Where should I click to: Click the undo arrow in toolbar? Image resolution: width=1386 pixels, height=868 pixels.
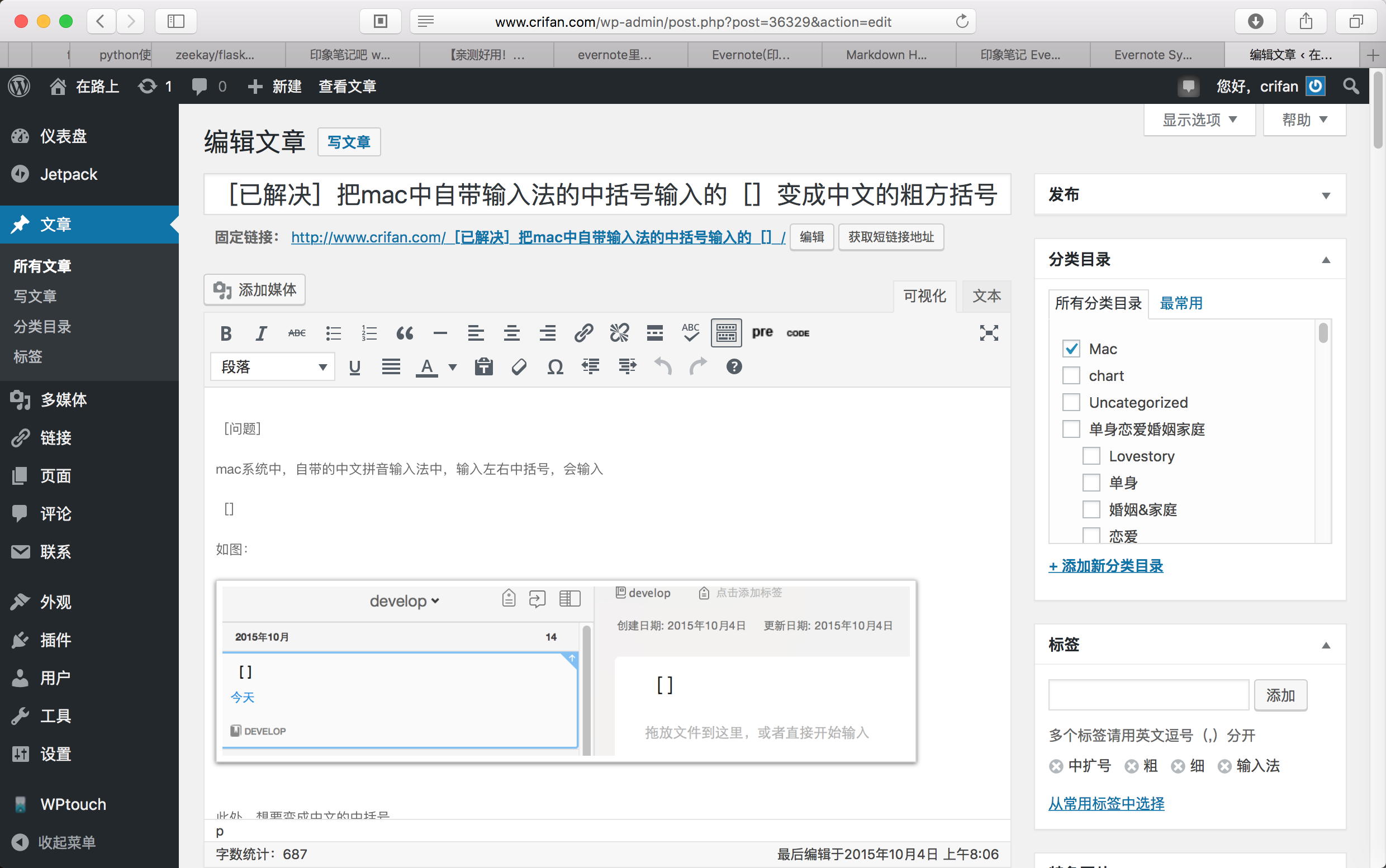[663, 367]
